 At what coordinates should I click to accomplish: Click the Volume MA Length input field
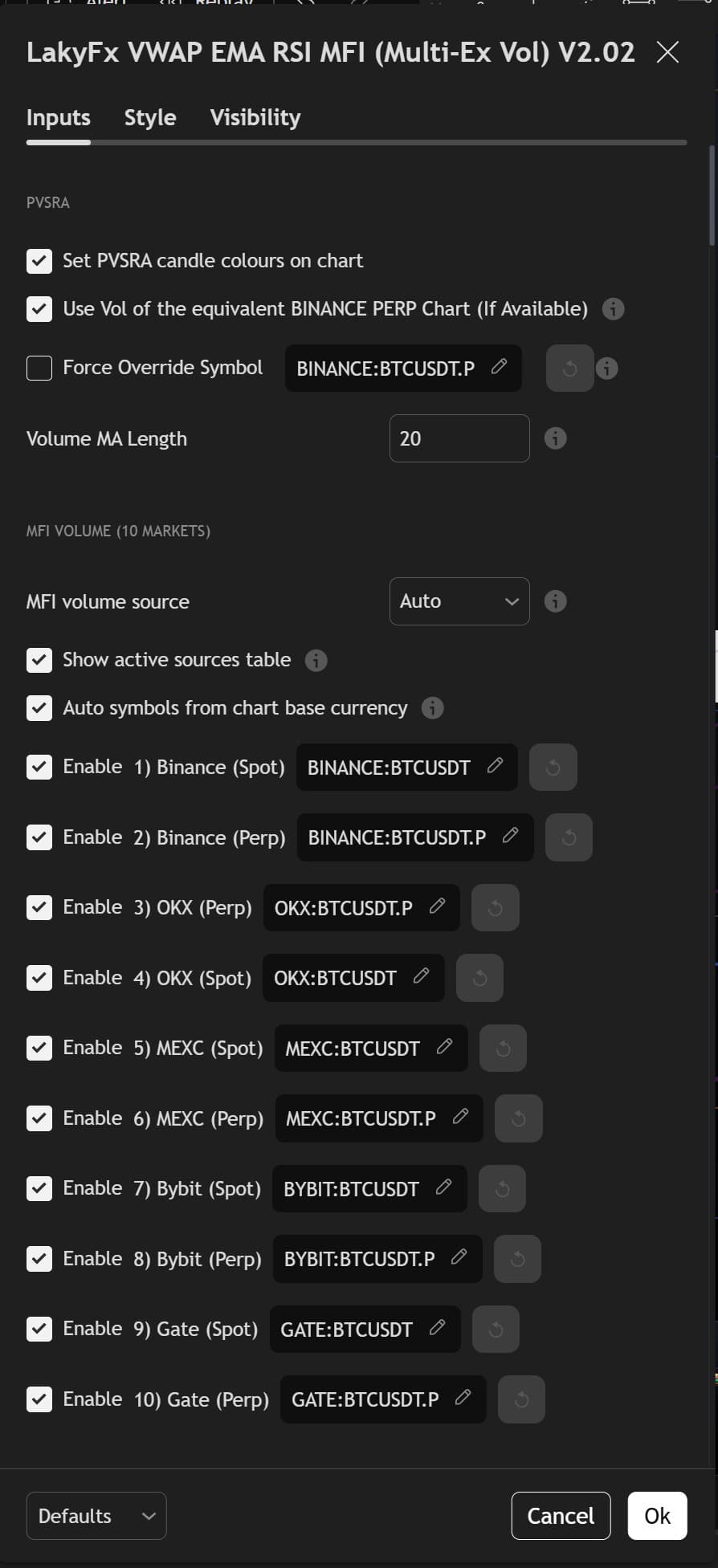[x=459, y=438]
